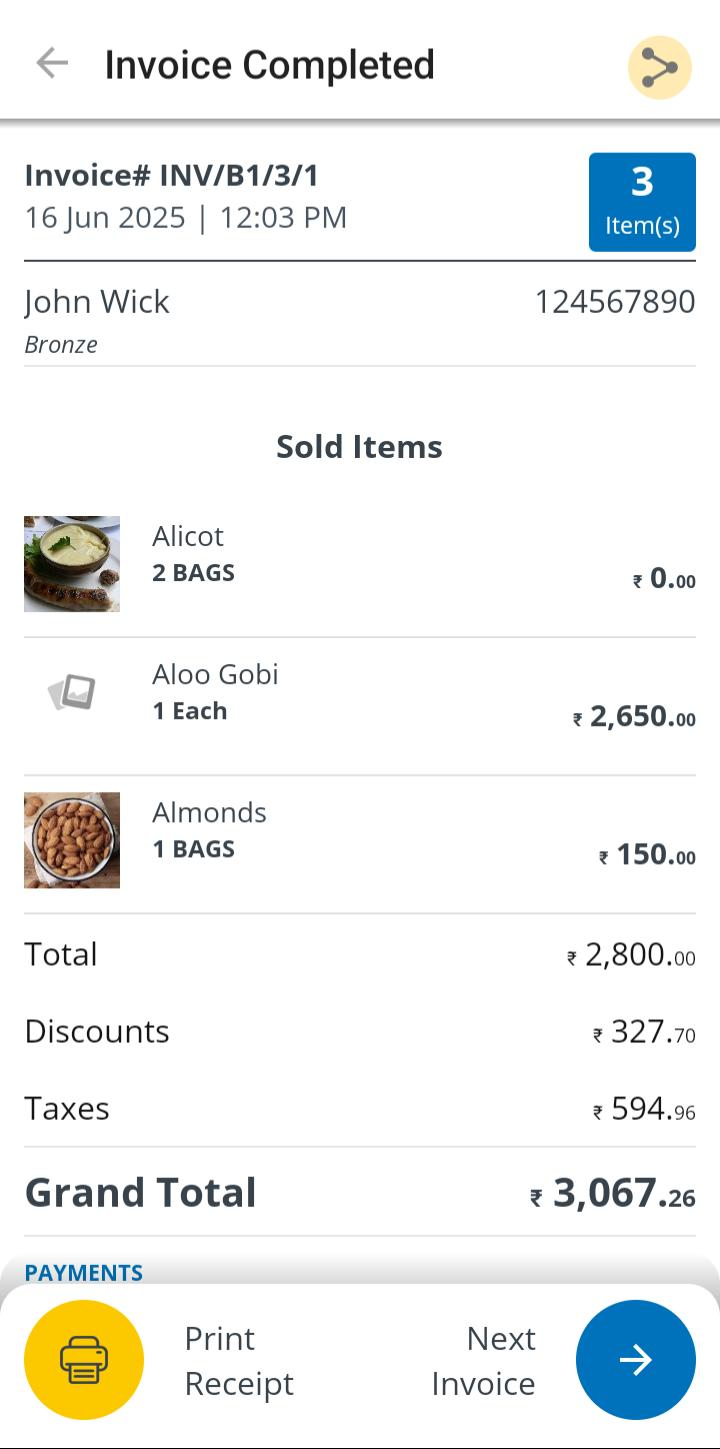Click the Print Receipt label

point(239,1360)
